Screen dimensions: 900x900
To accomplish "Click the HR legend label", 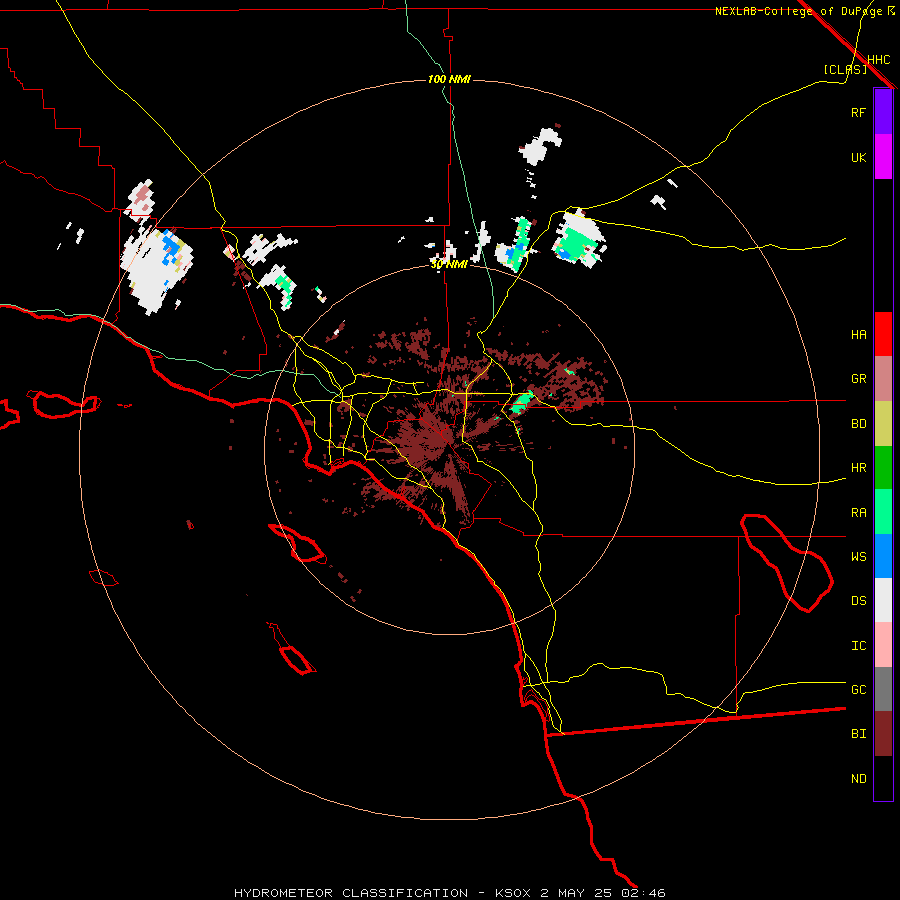I will [x=858, y=468].
